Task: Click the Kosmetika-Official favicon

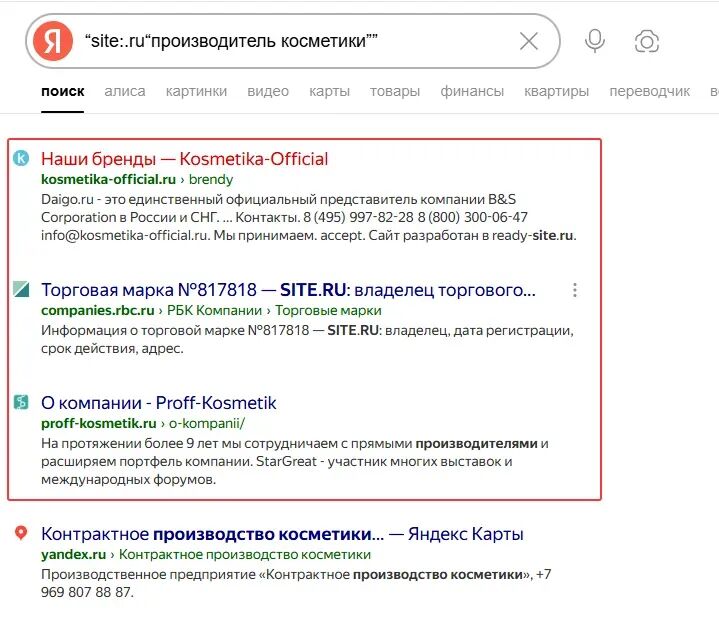Action: pyautogui.click(x=21, y=158)
